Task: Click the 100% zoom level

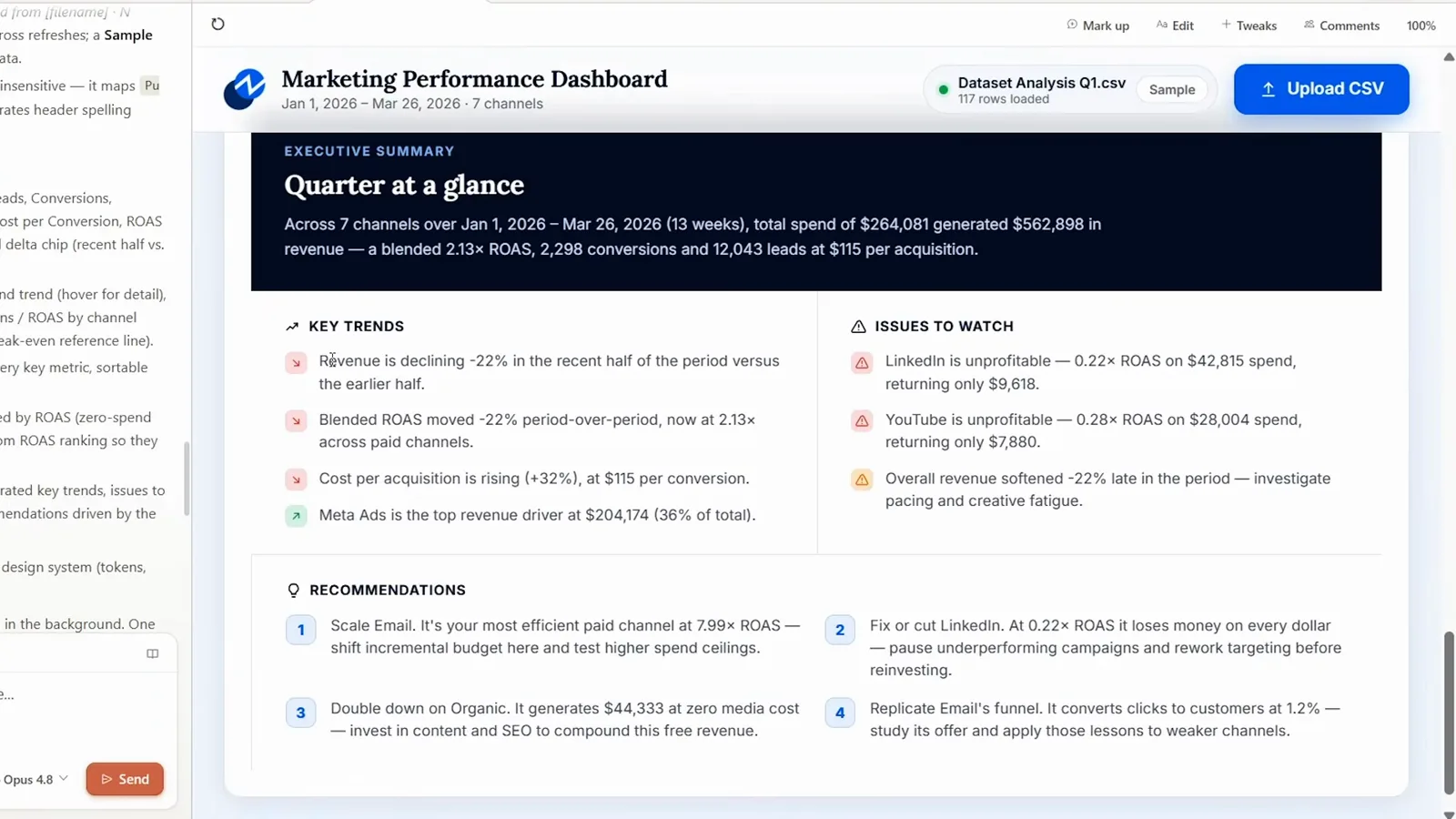Action: 1421,25
